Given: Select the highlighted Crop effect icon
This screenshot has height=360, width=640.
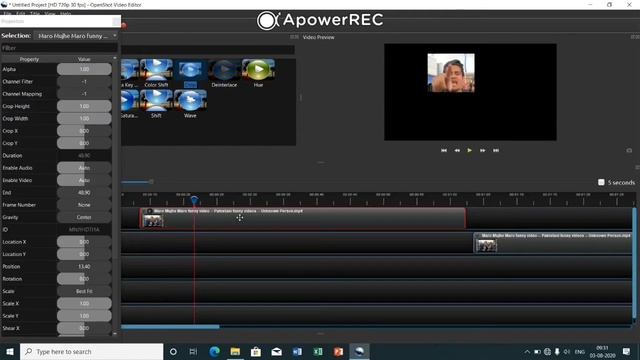Looking at the screenshot, I should click(x=190, y=70).
